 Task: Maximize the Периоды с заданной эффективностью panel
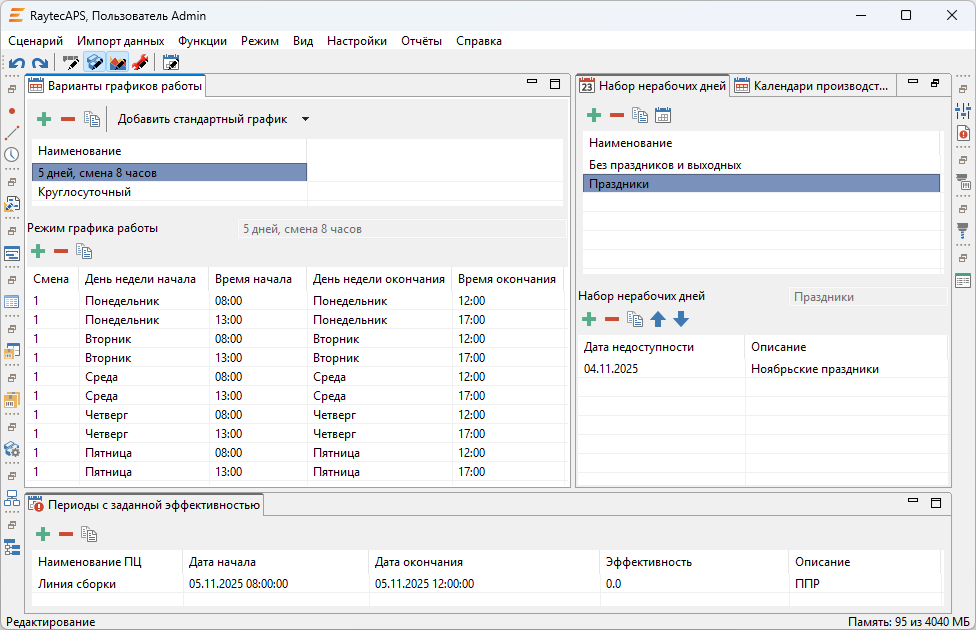coord(936,503)
